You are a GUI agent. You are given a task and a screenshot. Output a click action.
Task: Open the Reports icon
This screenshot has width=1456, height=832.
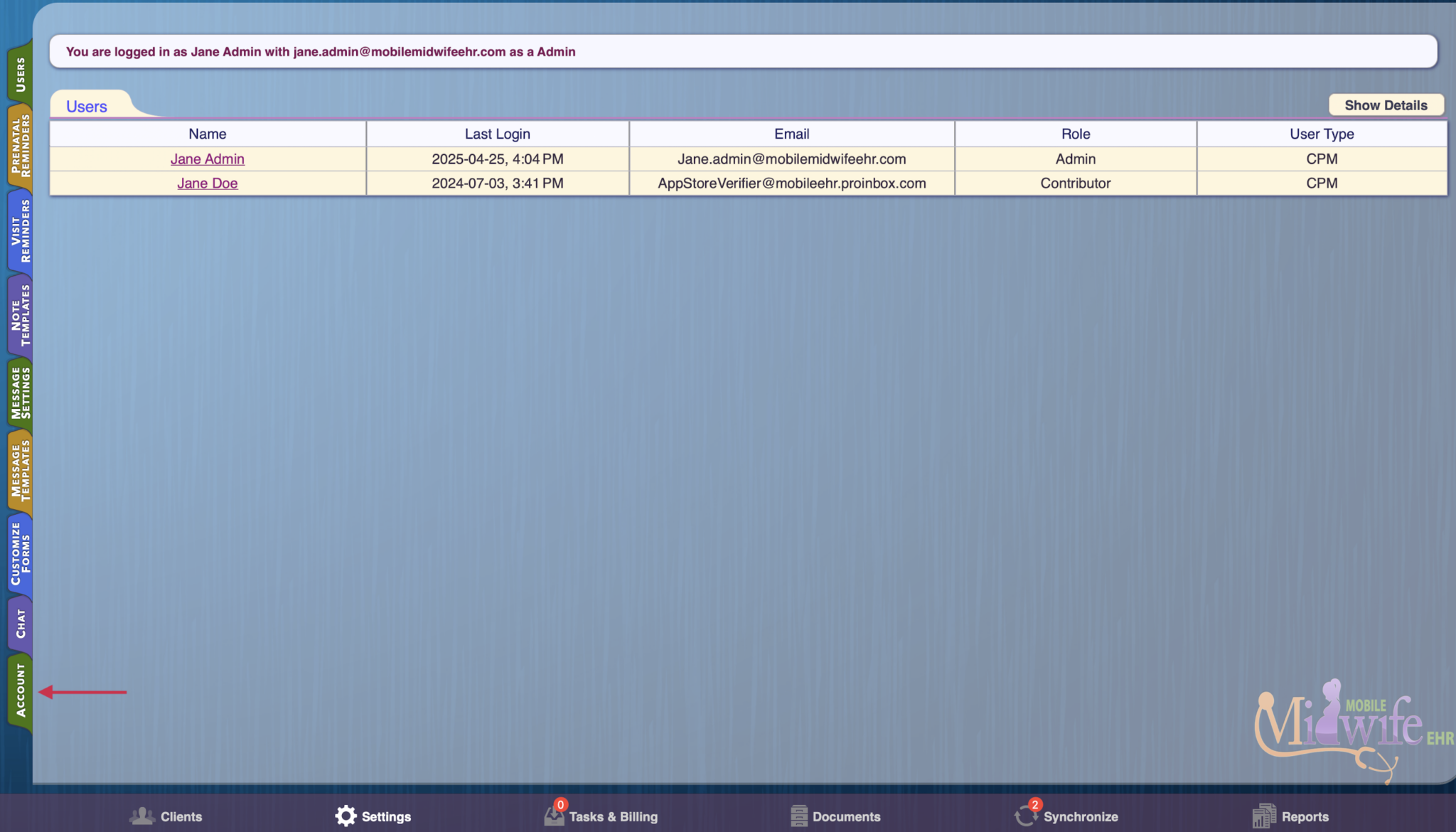(x=1265, y=816)
